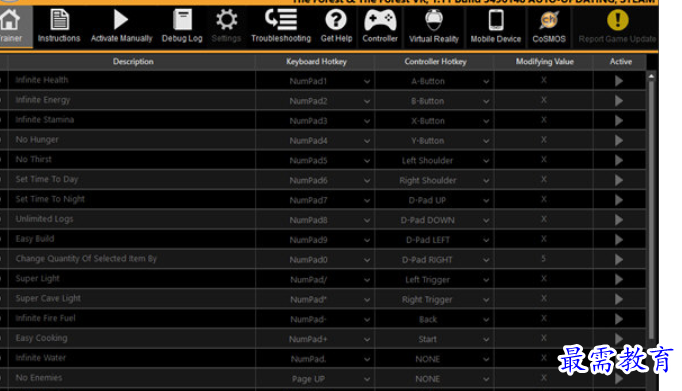Select the Unlimited Logs description

point(44,219)
